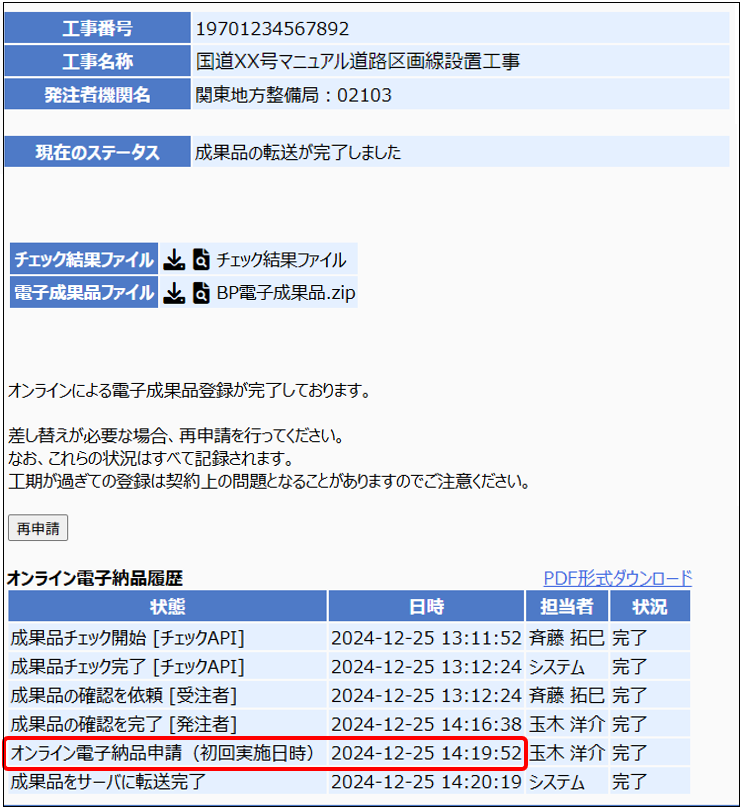Select the 担当者 column header
752x811 pixels.
pyautogui.click(x=567, y=607)
